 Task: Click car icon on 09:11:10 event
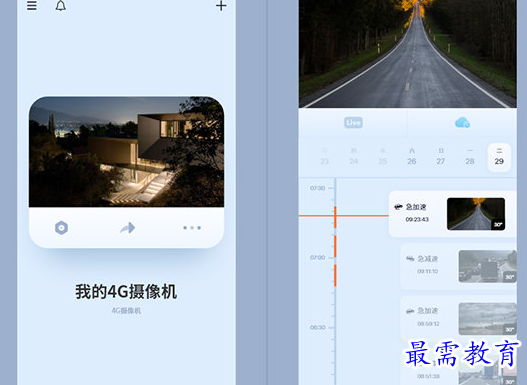(x=410, y=258)
